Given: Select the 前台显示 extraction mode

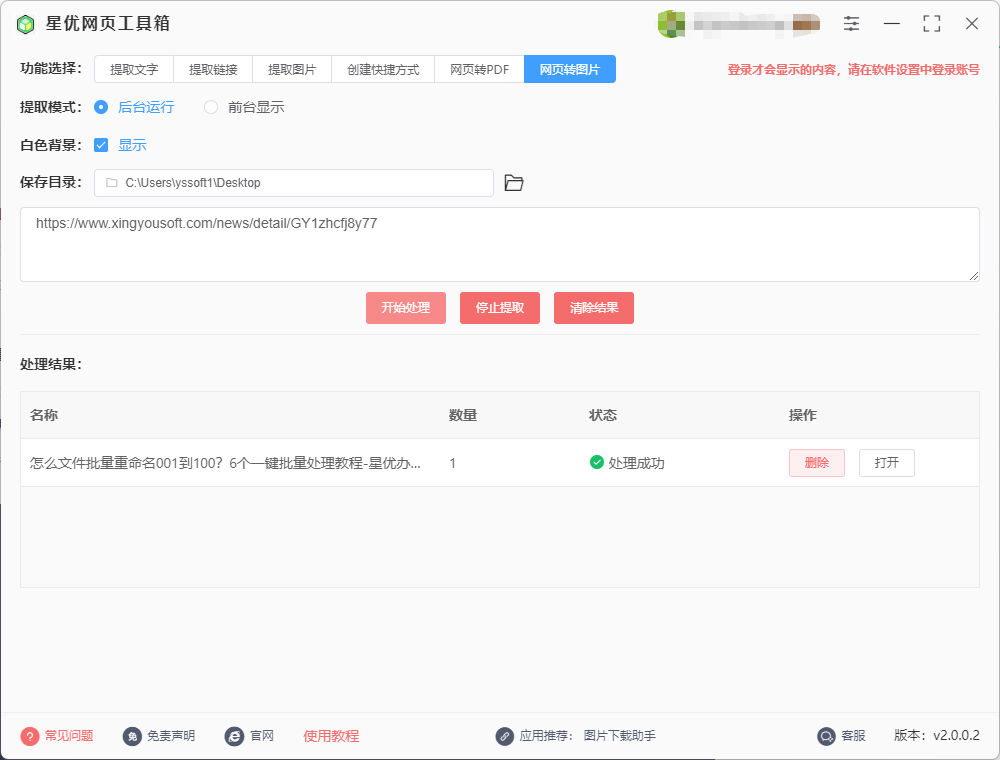Looking at the screenshot, I should click(209, 107).
